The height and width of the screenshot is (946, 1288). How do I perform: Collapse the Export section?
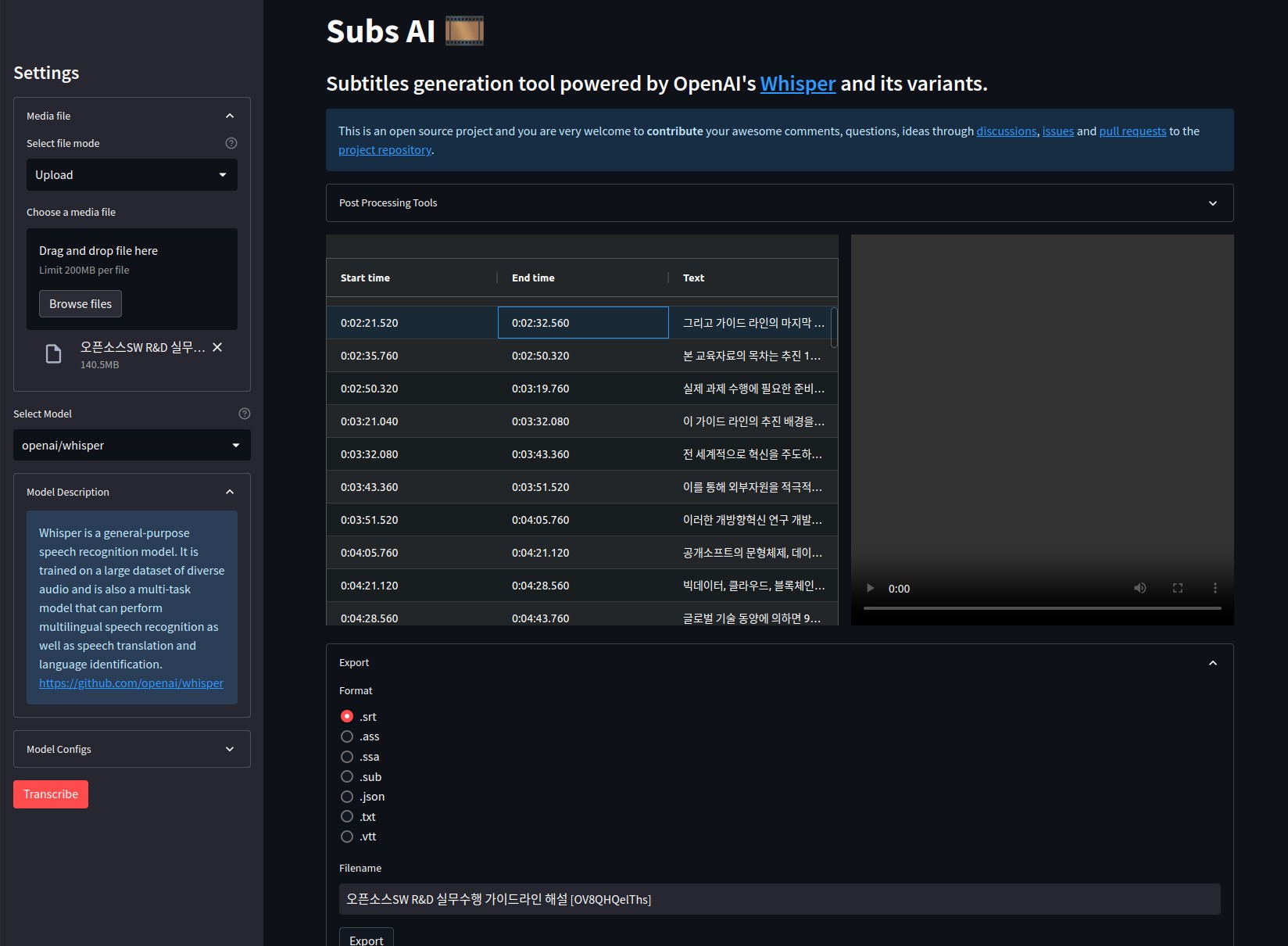779,663
